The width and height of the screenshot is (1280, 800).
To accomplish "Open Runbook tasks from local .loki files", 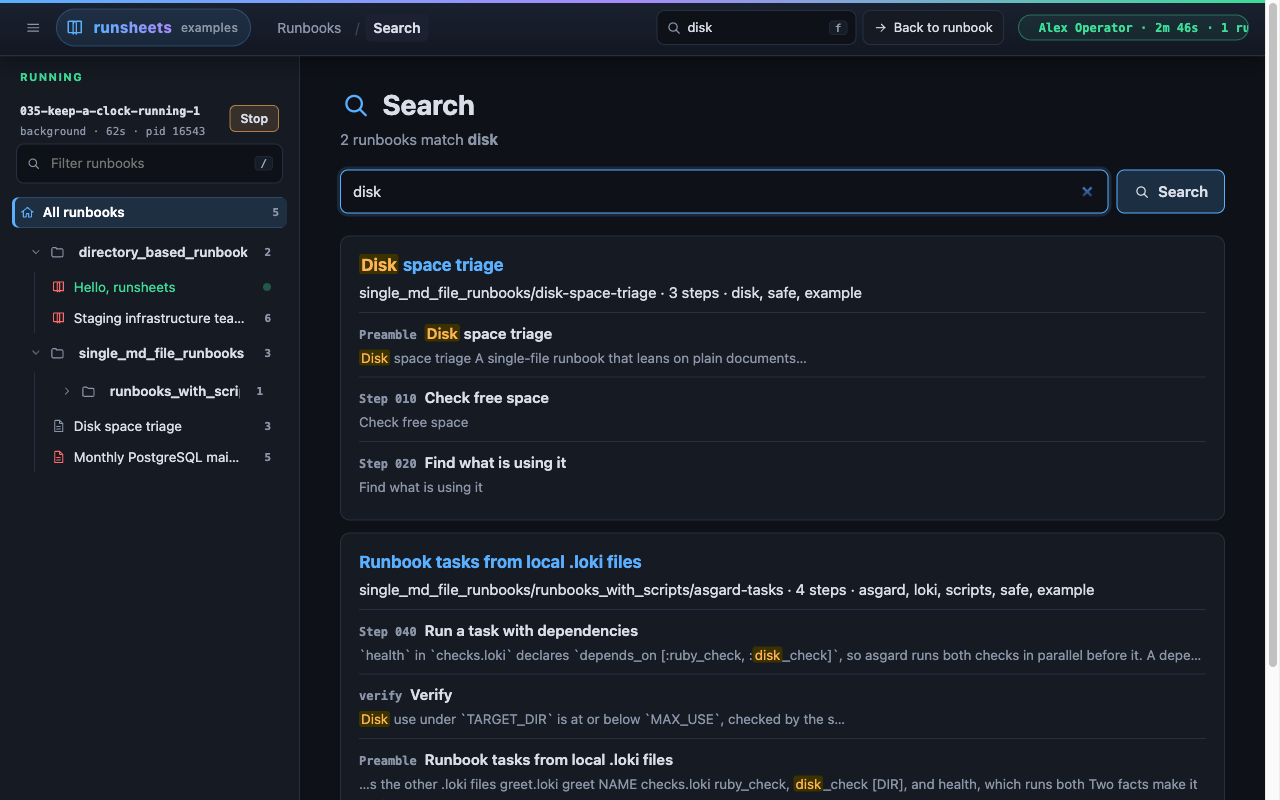I will click(x=500, y=562).
